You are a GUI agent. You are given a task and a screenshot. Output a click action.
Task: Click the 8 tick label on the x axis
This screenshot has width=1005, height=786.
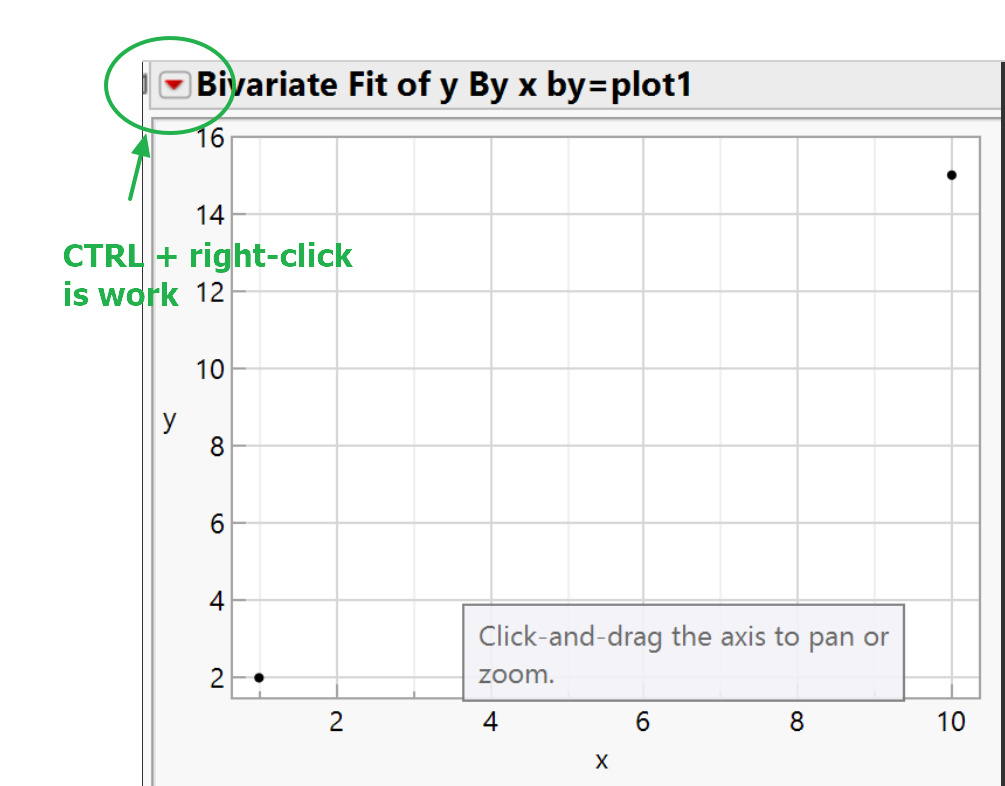point(797,722)
